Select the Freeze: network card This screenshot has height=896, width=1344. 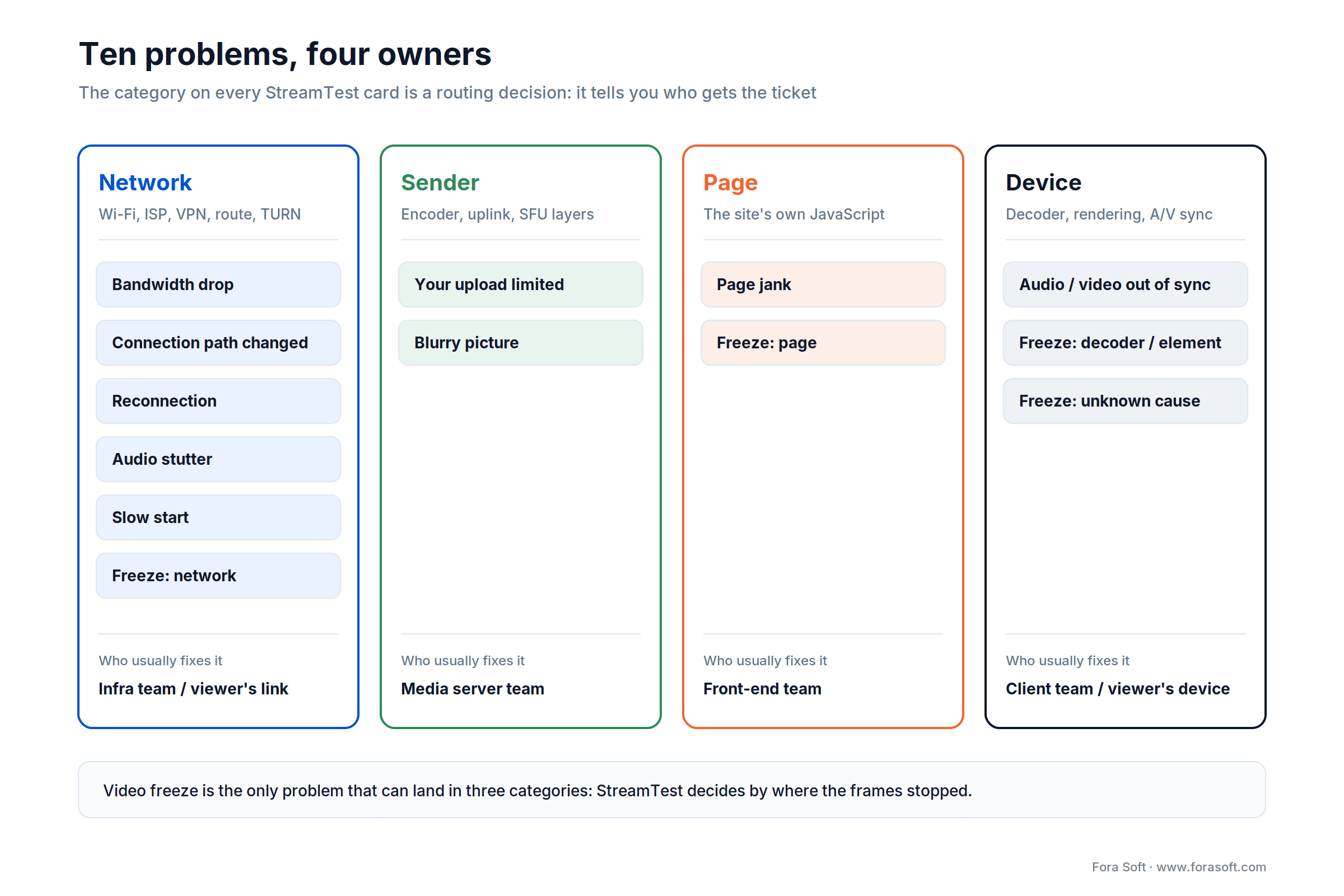click(218, 576)
